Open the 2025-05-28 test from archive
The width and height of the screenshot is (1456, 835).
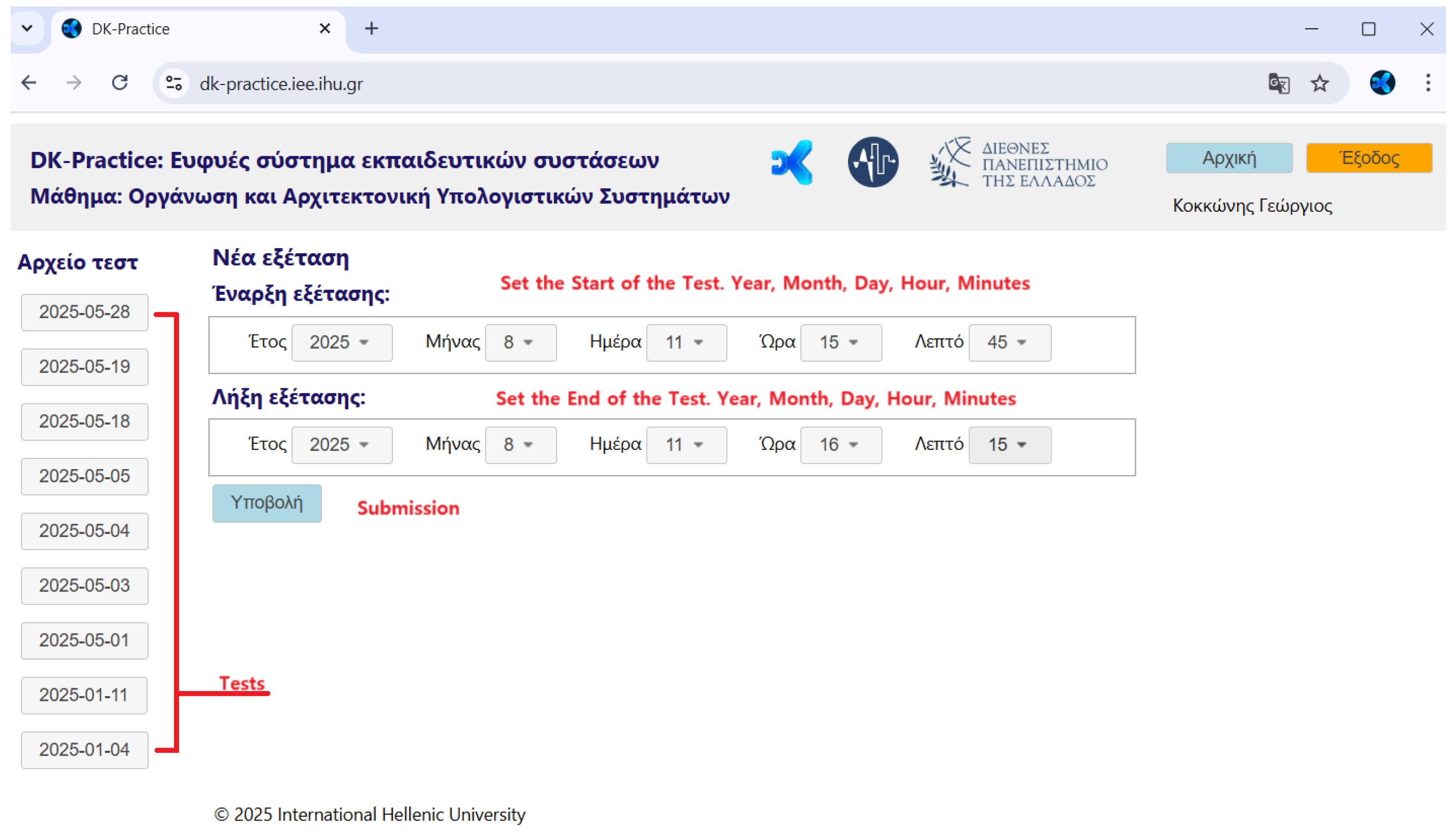pyautogui.click(x=84, y=312)
